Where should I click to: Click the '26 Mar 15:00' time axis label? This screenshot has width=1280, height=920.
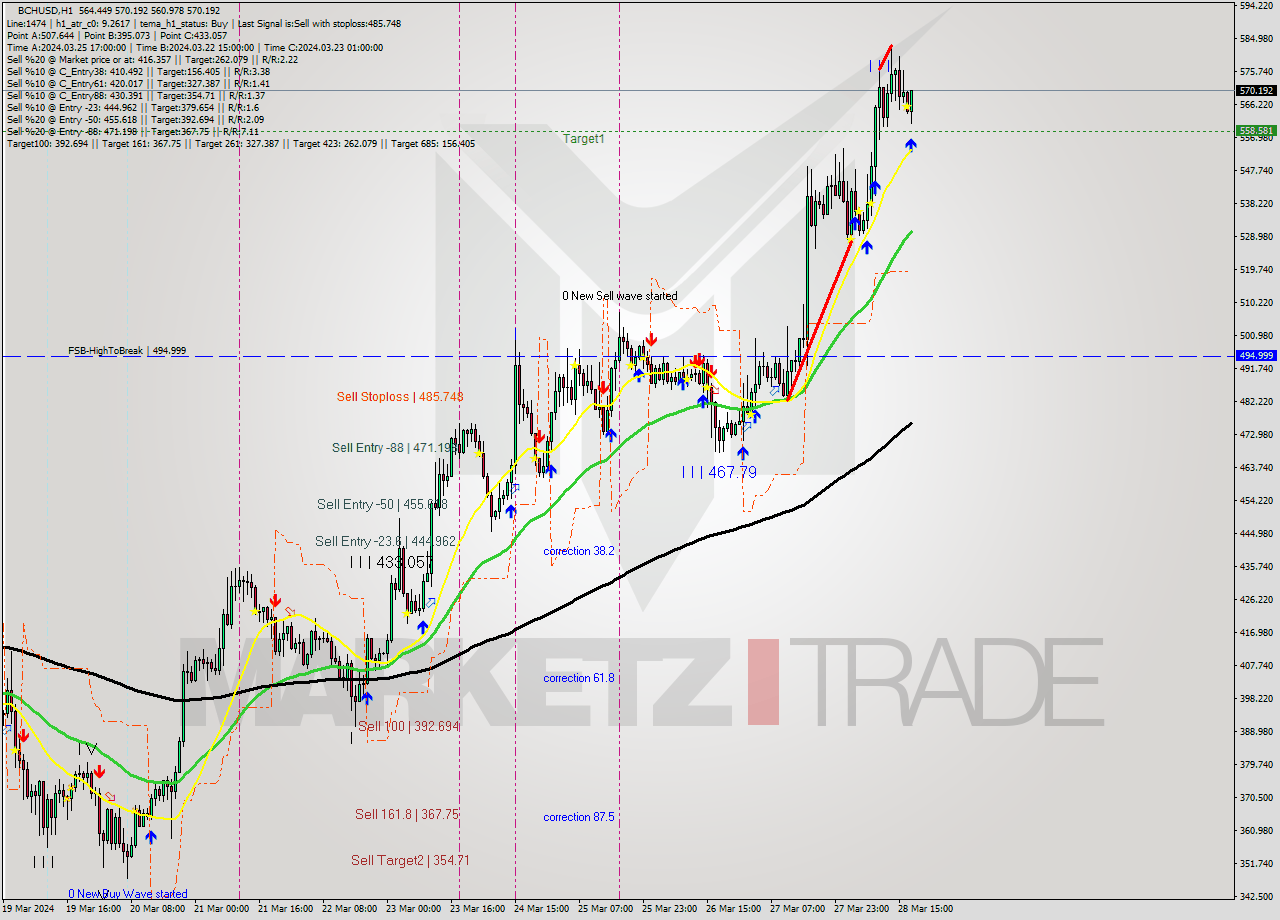point(732,909)
